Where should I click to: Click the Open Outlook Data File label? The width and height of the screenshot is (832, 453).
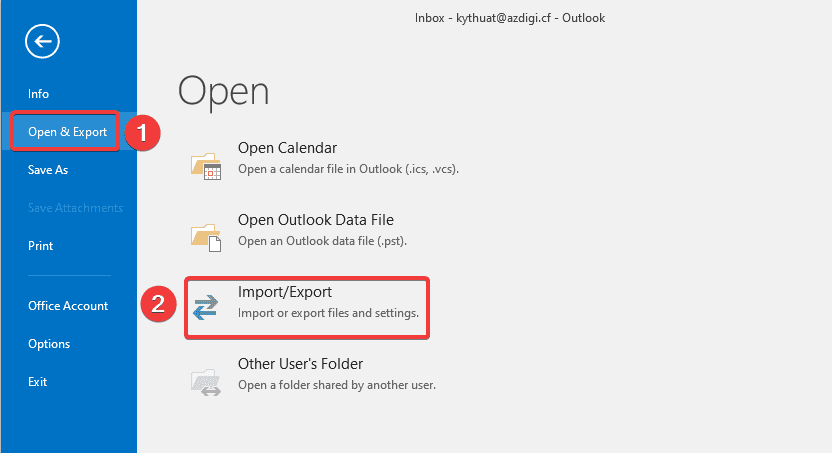315,220
